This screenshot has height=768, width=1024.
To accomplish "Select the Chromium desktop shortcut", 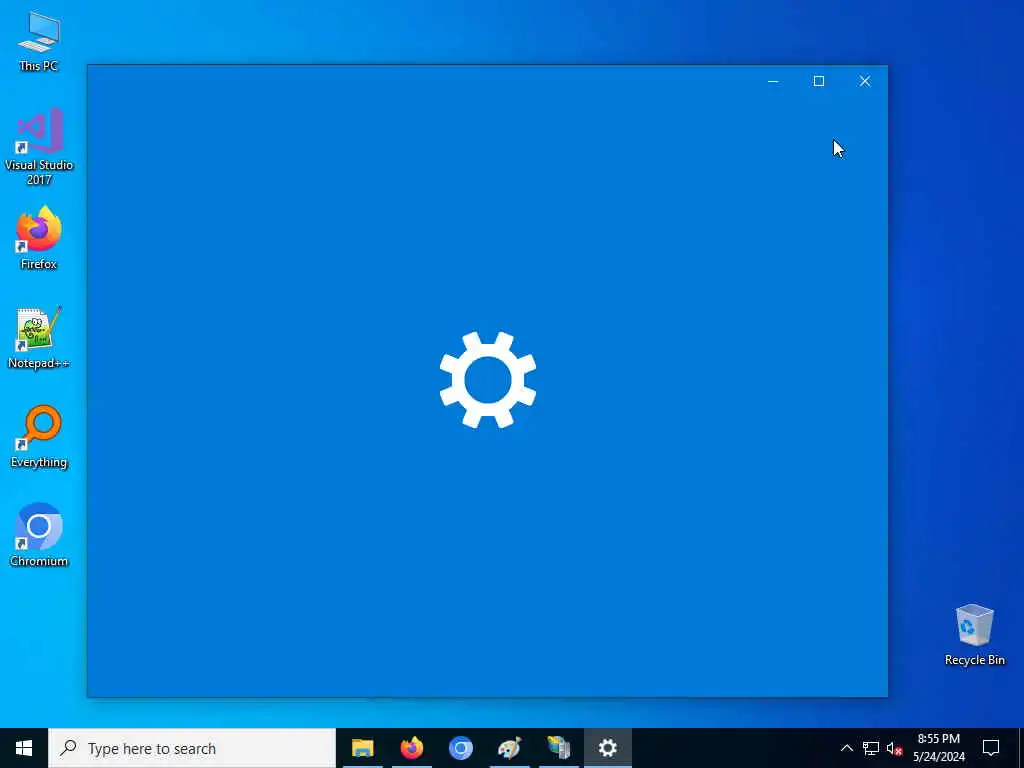I will 39,534.
